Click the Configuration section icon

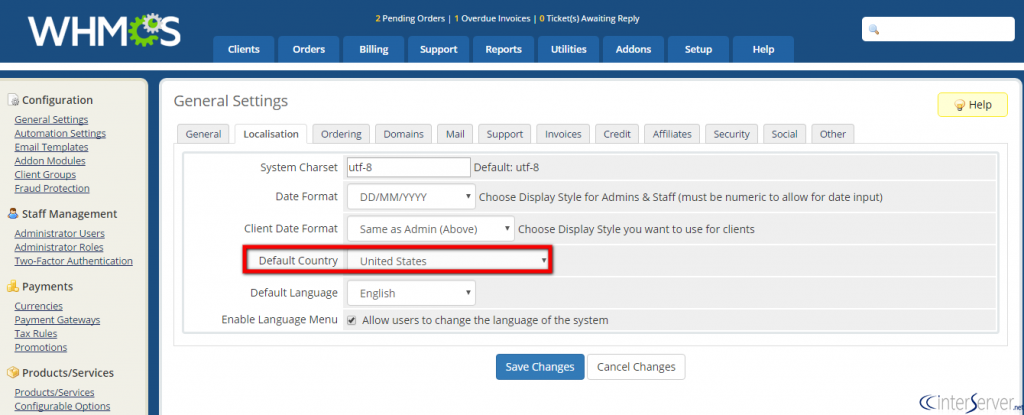pos(13,100)
